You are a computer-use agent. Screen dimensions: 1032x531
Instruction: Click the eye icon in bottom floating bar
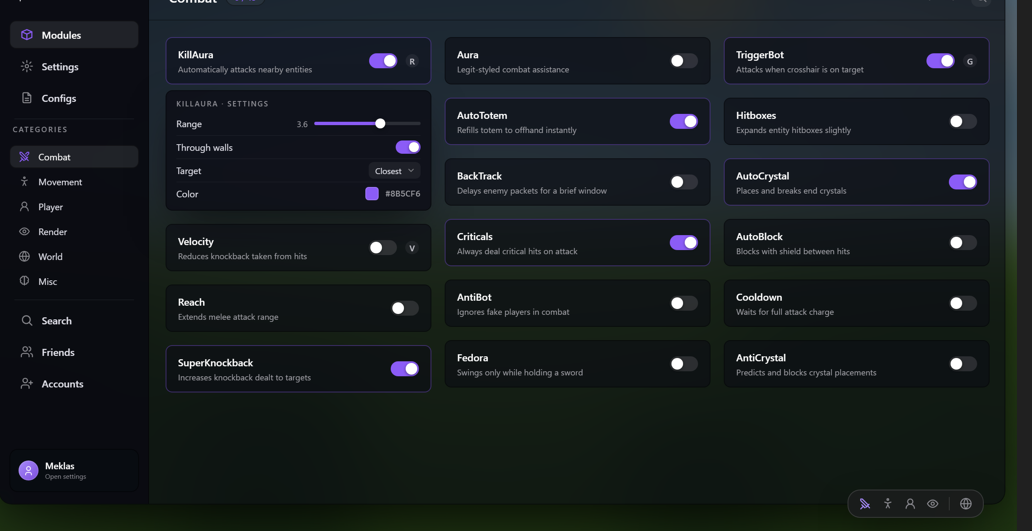pyautogui.click(x=933, y=504)
